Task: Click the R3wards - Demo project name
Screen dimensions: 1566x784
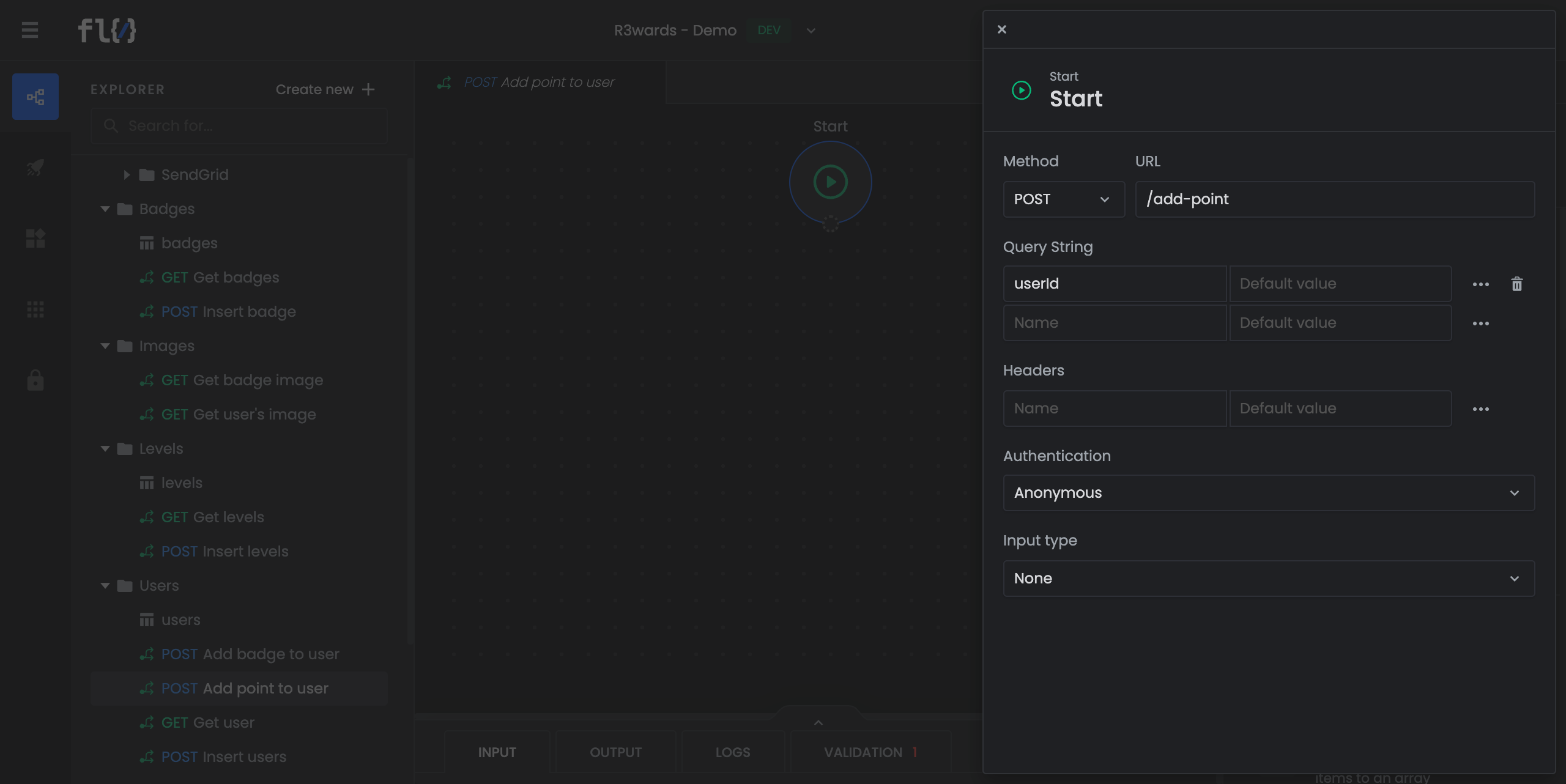Action: coord(675,31)
